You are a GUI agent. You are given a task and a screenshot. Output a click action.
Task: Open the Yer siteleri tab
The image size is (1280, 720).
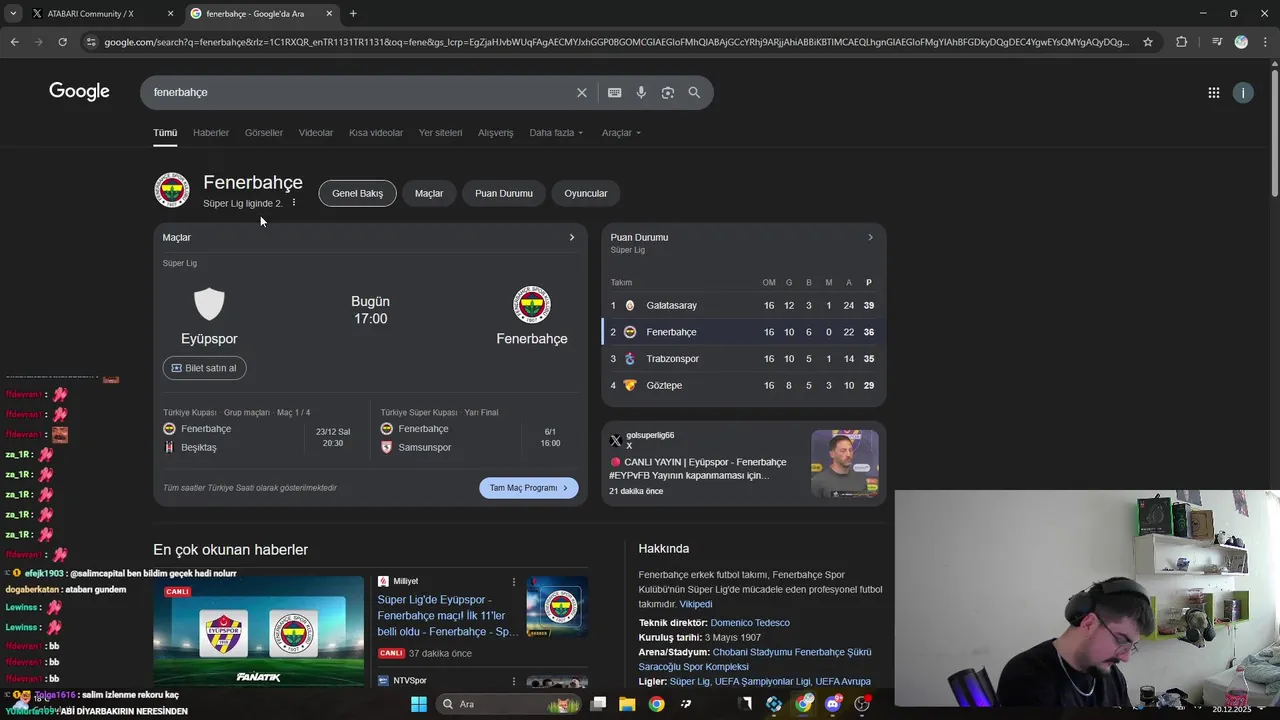coord(440,132)
